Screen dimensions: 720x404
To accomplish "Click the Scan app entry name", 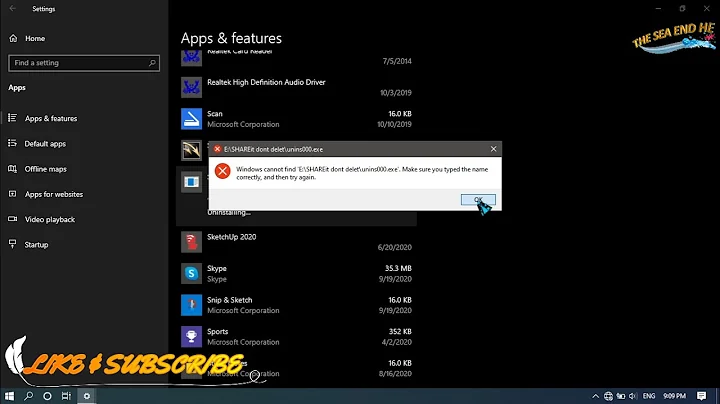I will [214, 113].
